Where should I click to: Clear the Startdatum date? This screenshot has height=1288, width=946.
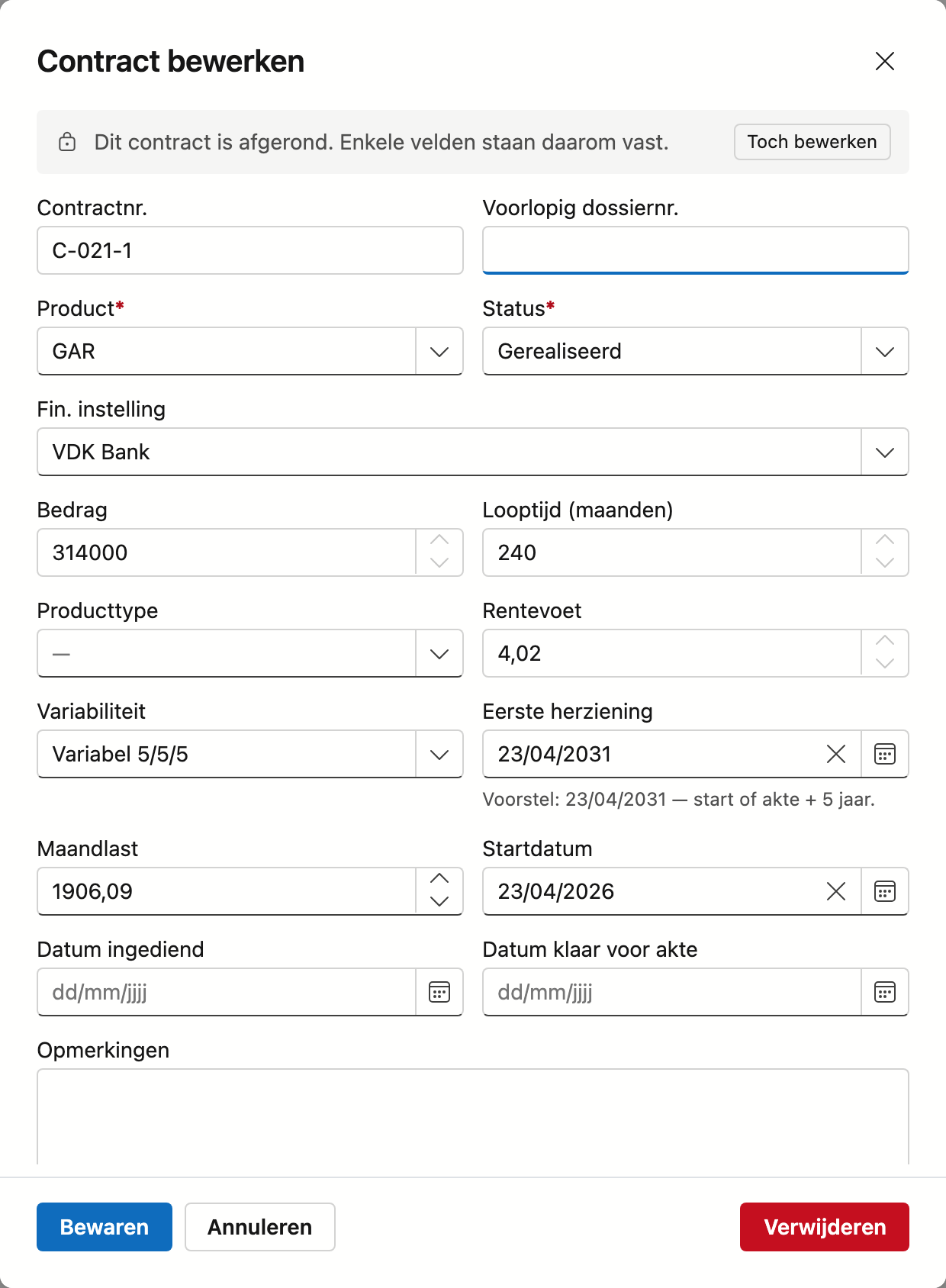[x=836, y=891]
